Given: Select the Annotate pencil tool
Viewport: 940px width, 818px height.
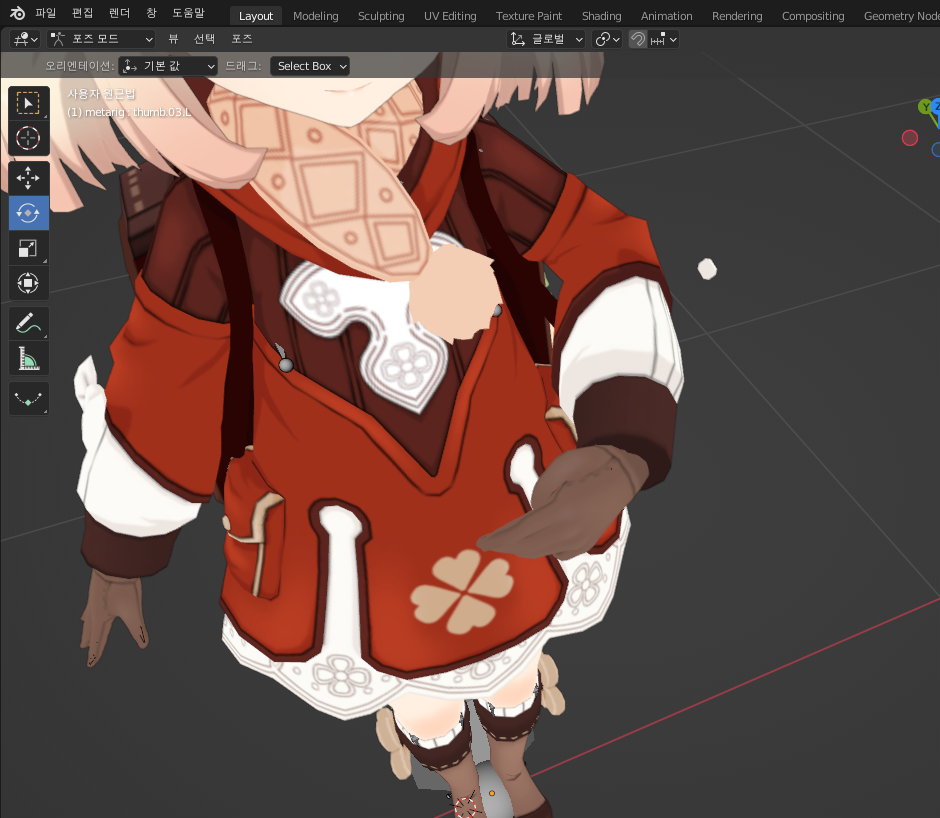Looking at the screenshot, I should pos(28,323).
